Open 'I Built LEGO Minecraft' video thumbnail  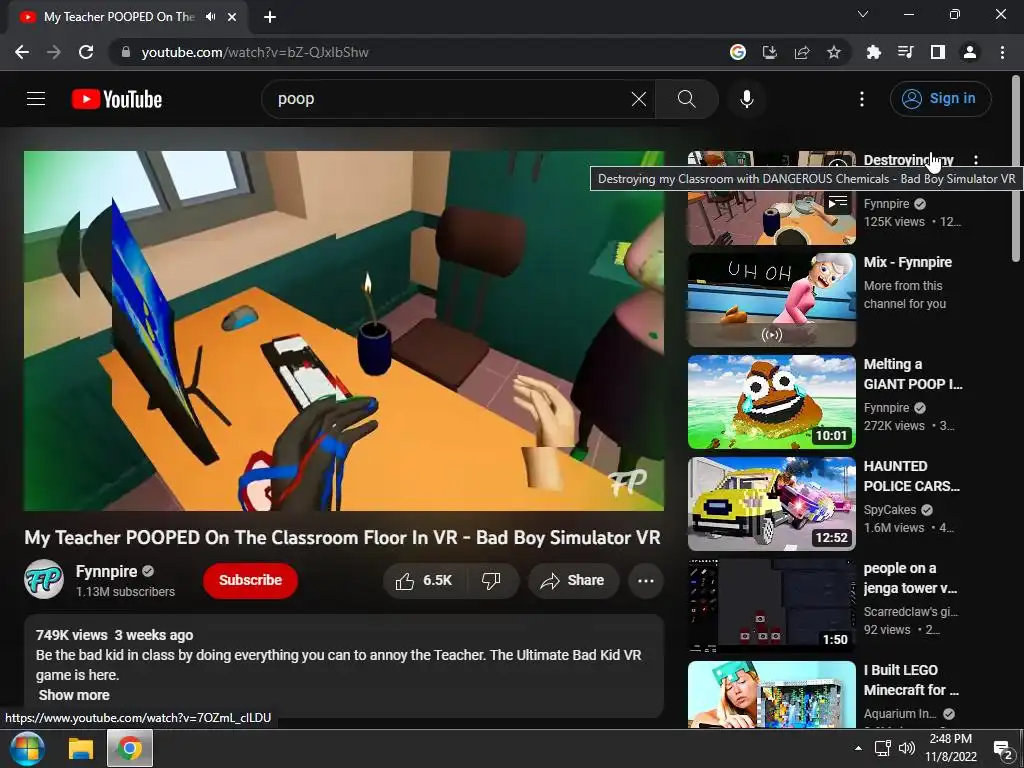771,694
